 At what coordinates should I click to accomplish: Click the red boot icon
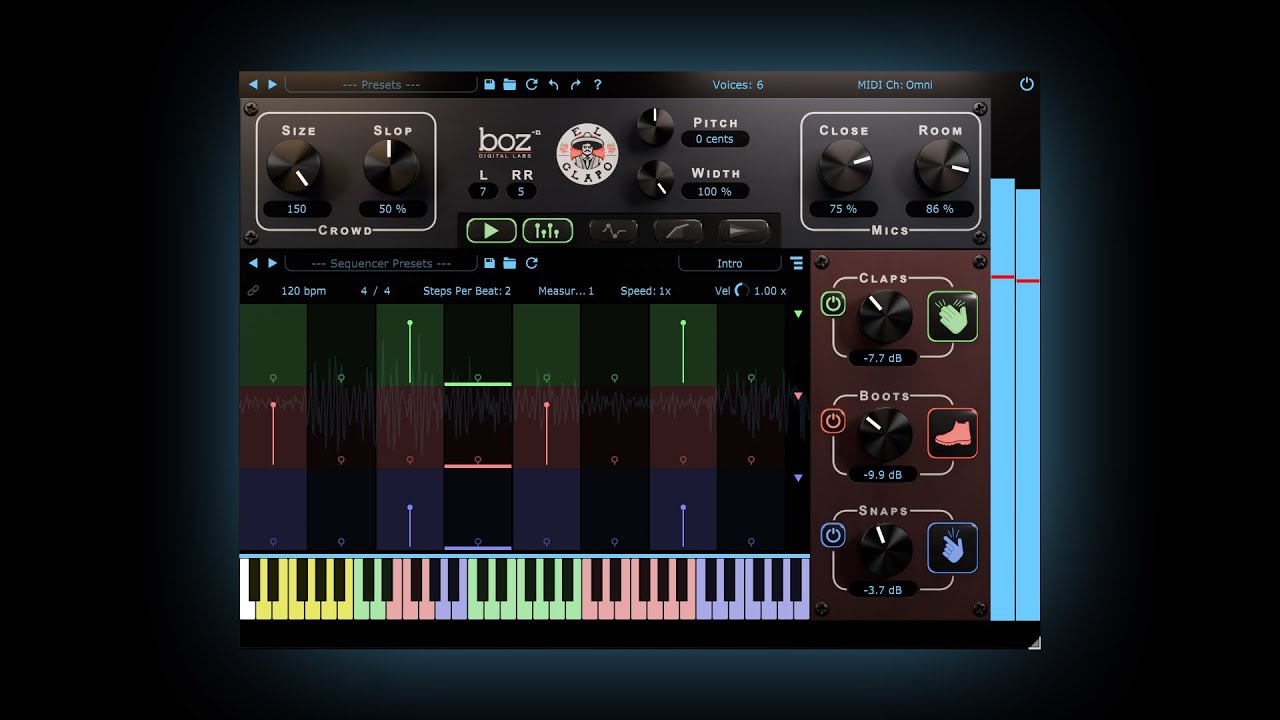952,433
